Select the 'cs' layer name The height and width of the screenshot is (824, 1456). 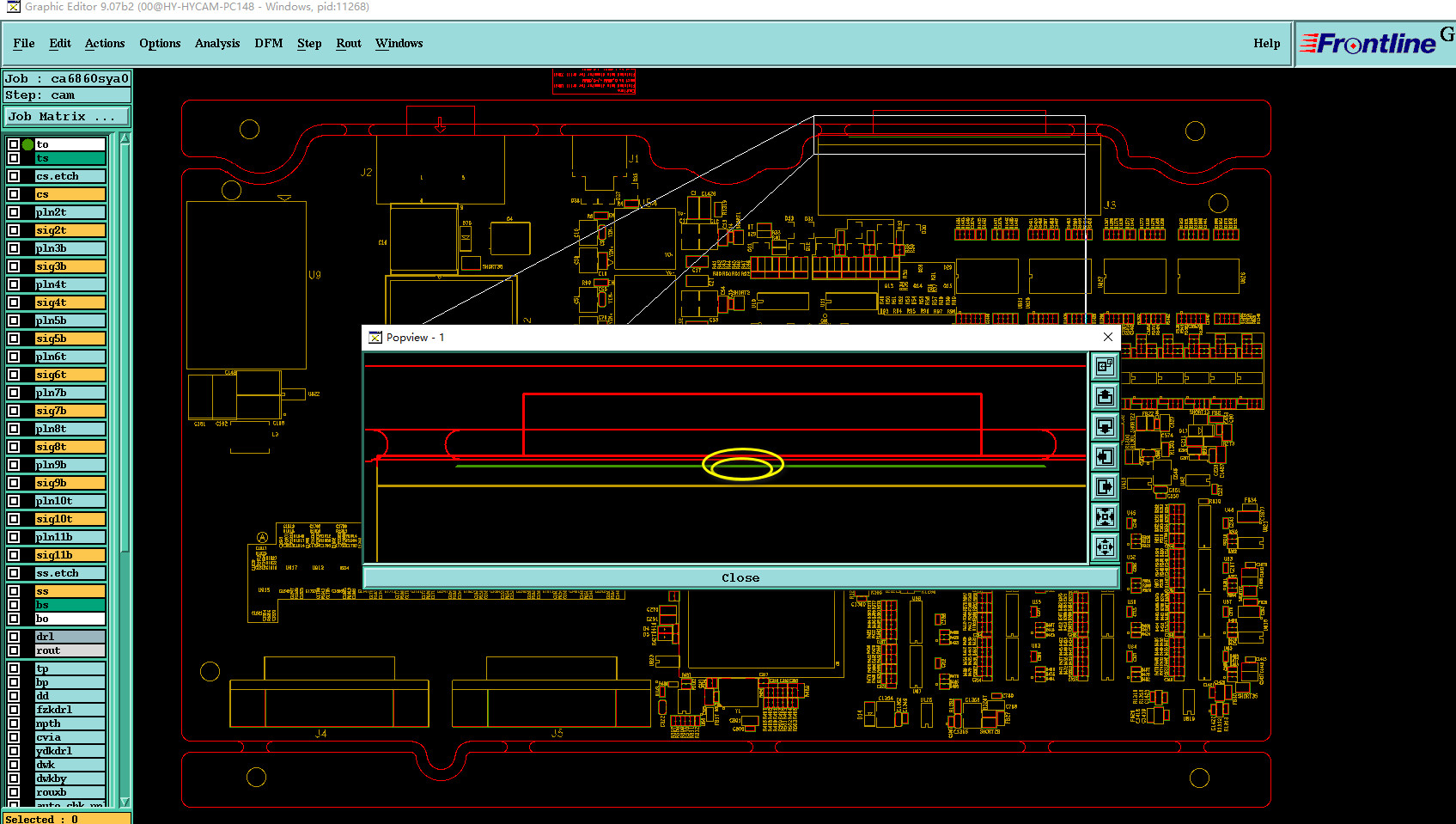point(70,194)
